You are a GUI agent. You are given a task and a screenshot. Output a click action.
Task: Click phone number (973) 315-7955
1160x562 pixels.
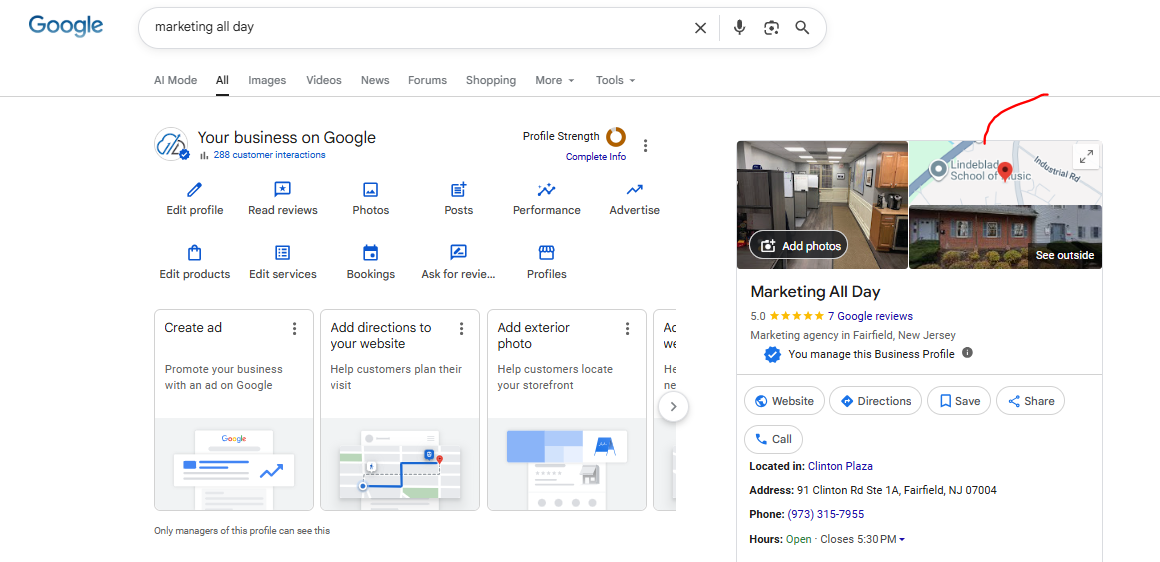(x=826, y=514)
